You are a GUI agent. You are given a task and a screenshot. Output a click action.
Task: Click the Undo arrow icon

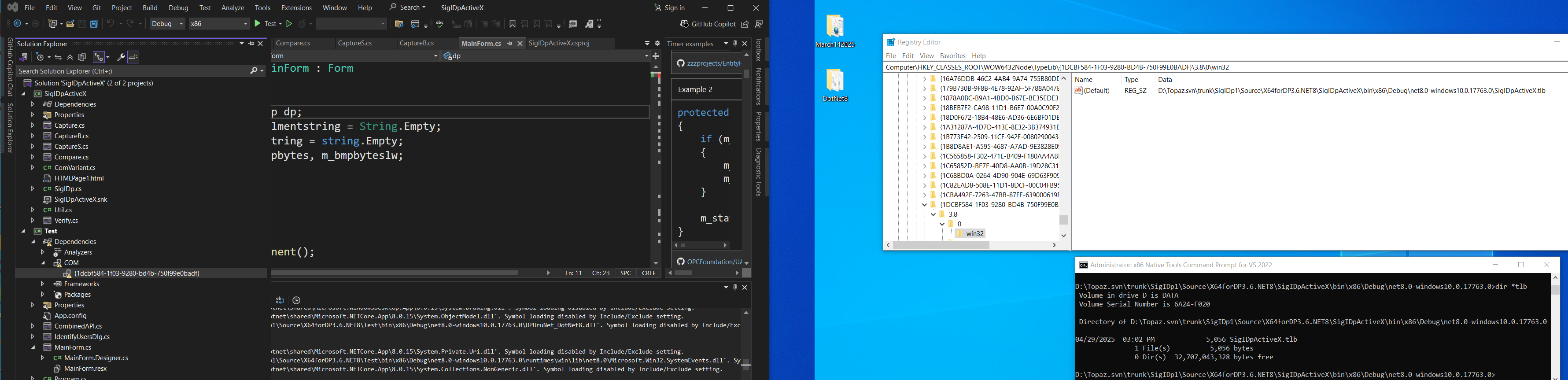(x=111, y=24)
